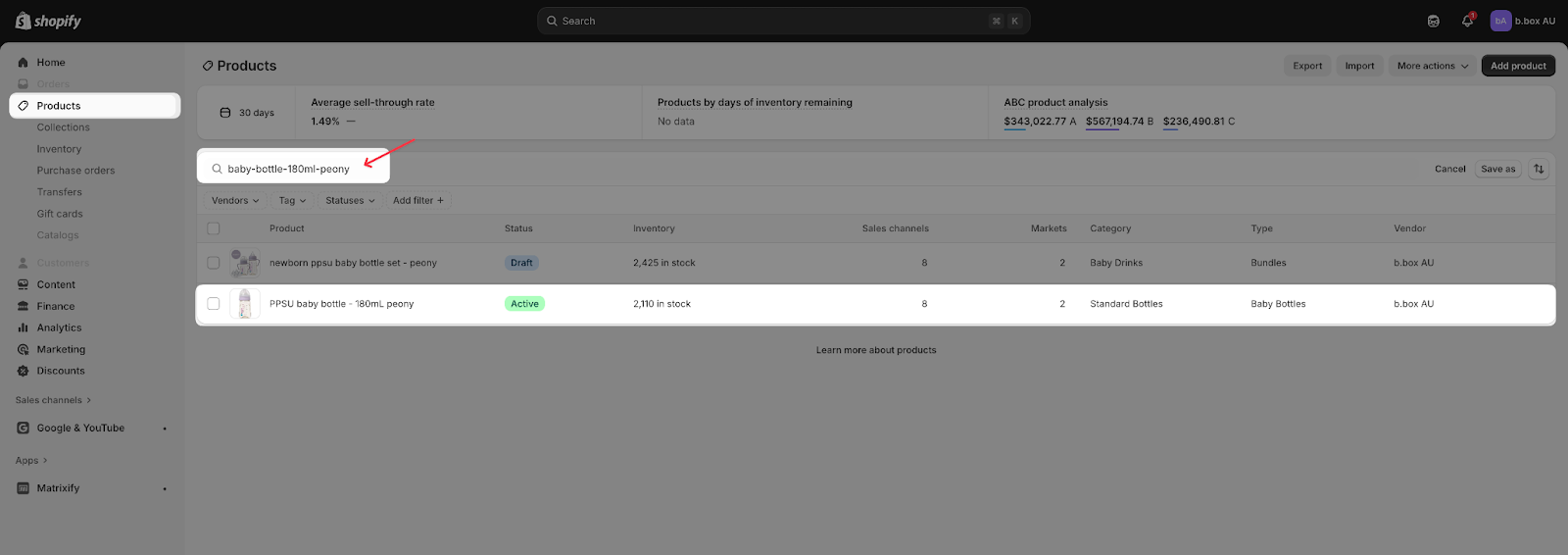Open the Learn more about products link

[876, 350]
